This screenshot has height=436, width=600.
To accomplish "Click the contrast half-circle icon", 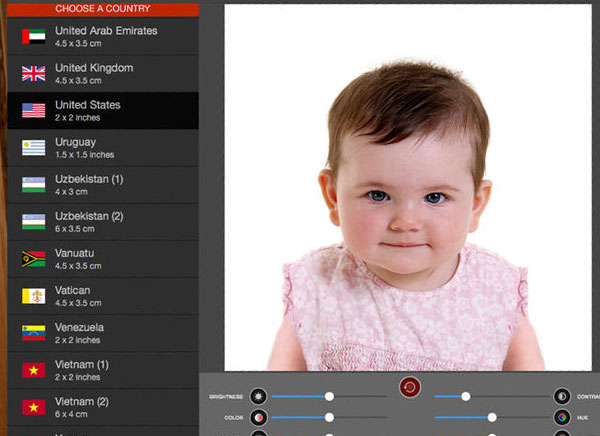I will pos(562,397).
